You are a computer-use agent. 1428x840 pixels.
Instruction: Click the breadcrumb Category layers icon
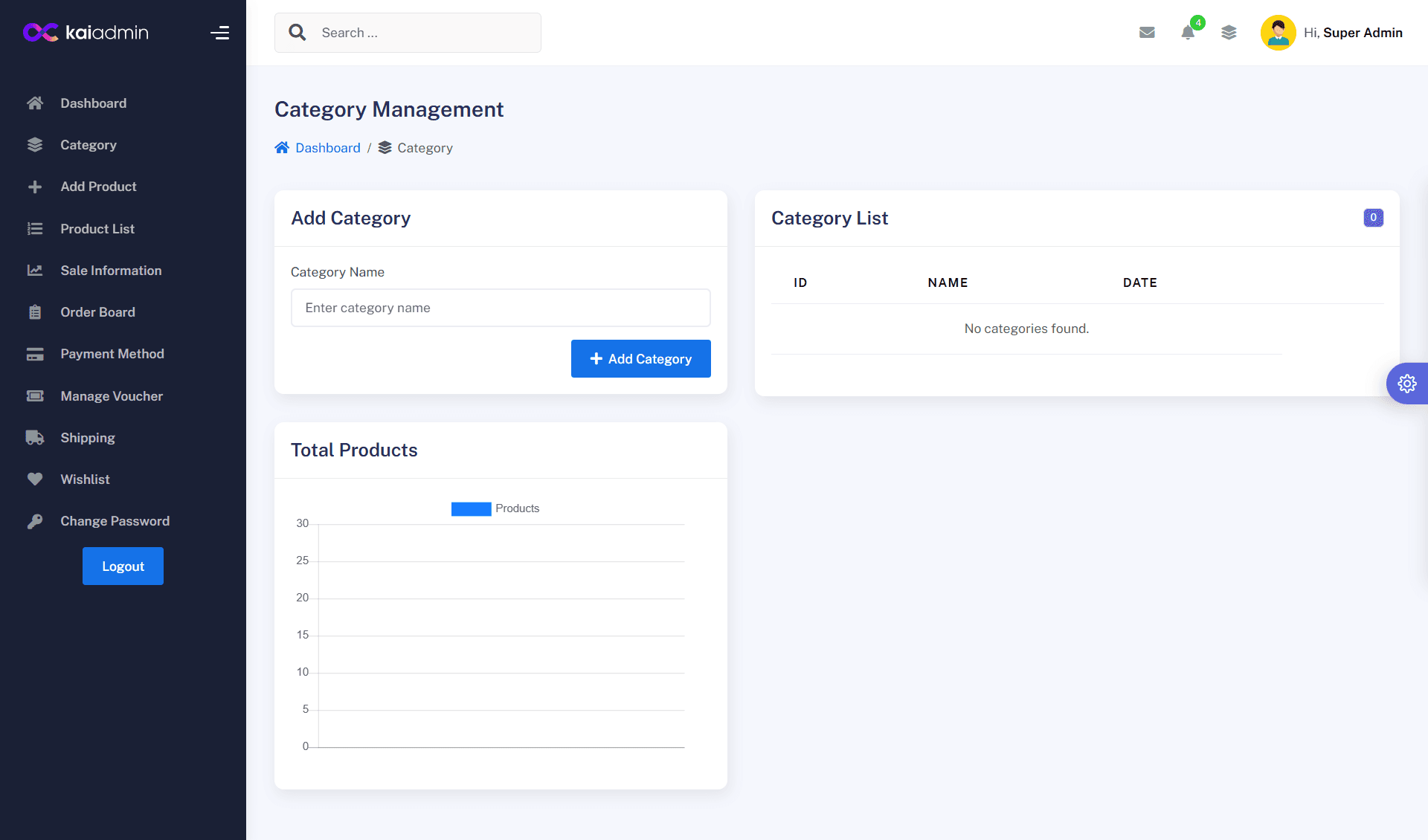coord(385,148)
